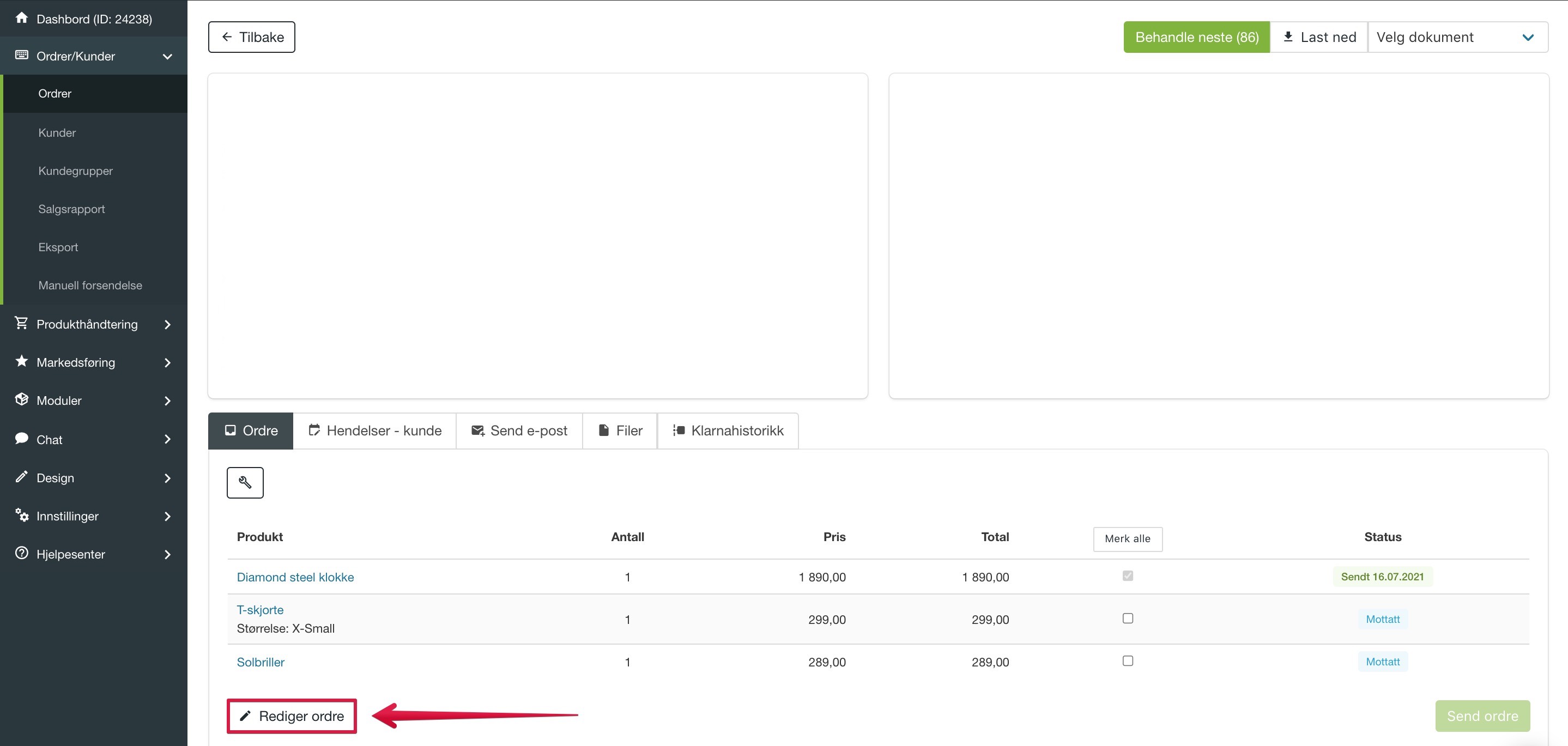This screenshot has height=746, width=1568.
Task: Expand the Markedsføring chevron
Action: tap(167, 363)
